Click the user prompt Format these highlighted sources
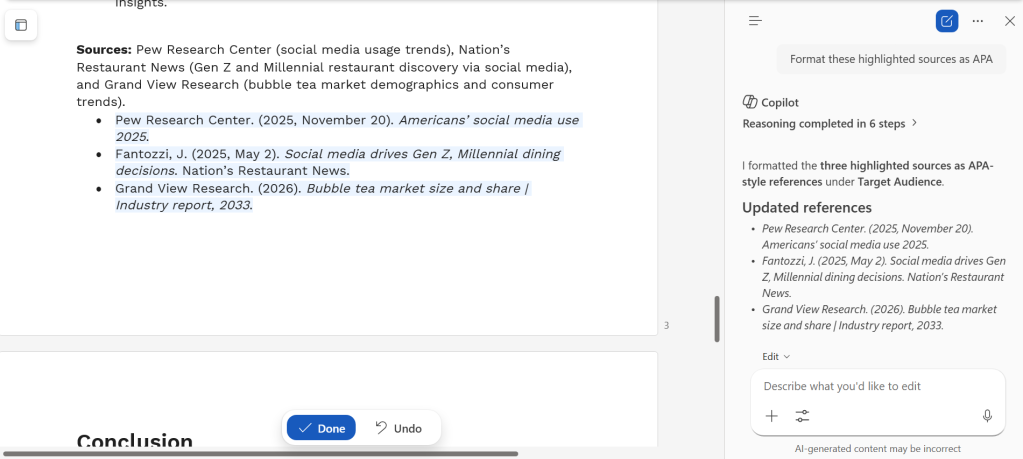 pyautogui.click(x=891, y=59)
